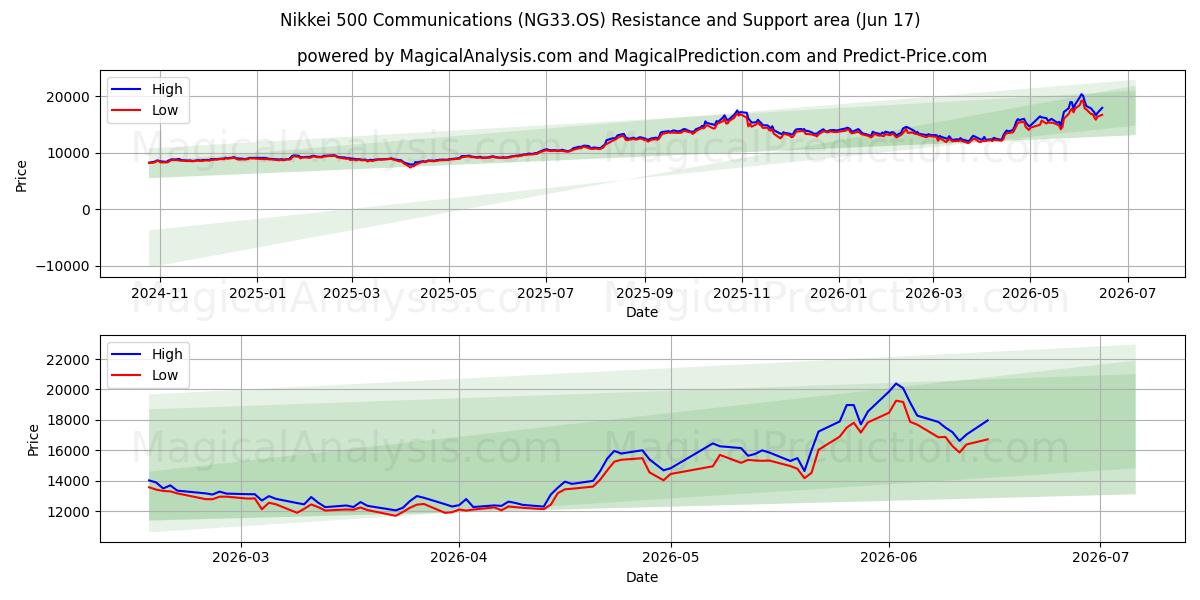Click the 2025-11 tick label on top chart
This screenshot has width=1200, height=600.
tap(741, 293)
